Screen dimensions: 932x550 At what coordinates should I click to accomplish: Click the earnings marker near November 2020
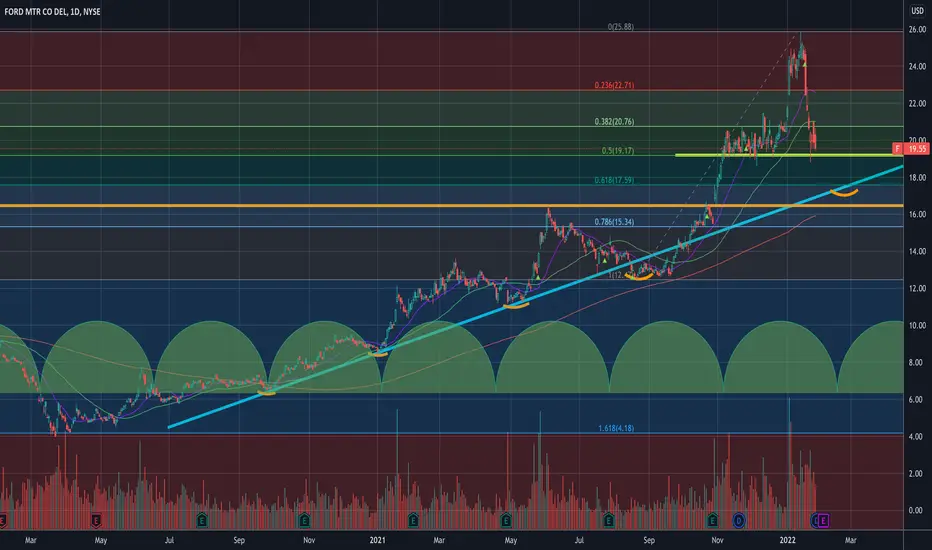tap(304, 521)
